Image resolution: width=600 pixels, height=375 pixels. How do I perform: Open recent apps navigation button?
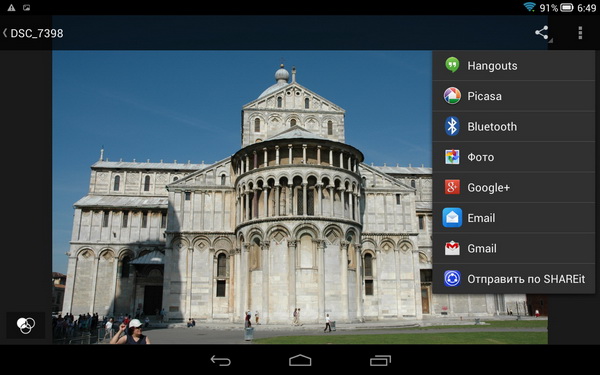coord(380,360)
